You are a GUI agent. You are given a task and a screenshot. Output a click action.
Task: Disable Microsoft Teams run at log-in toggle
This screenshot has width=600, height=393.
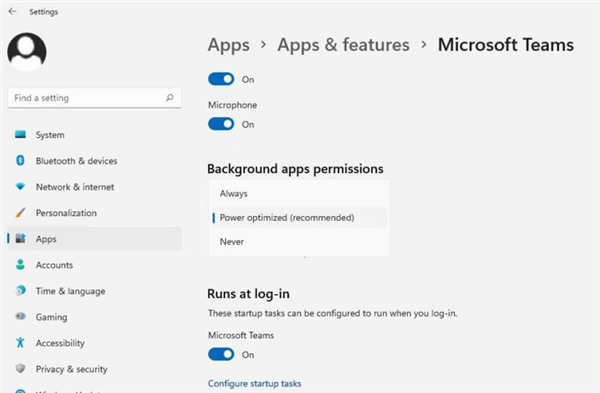click(221, 354)
